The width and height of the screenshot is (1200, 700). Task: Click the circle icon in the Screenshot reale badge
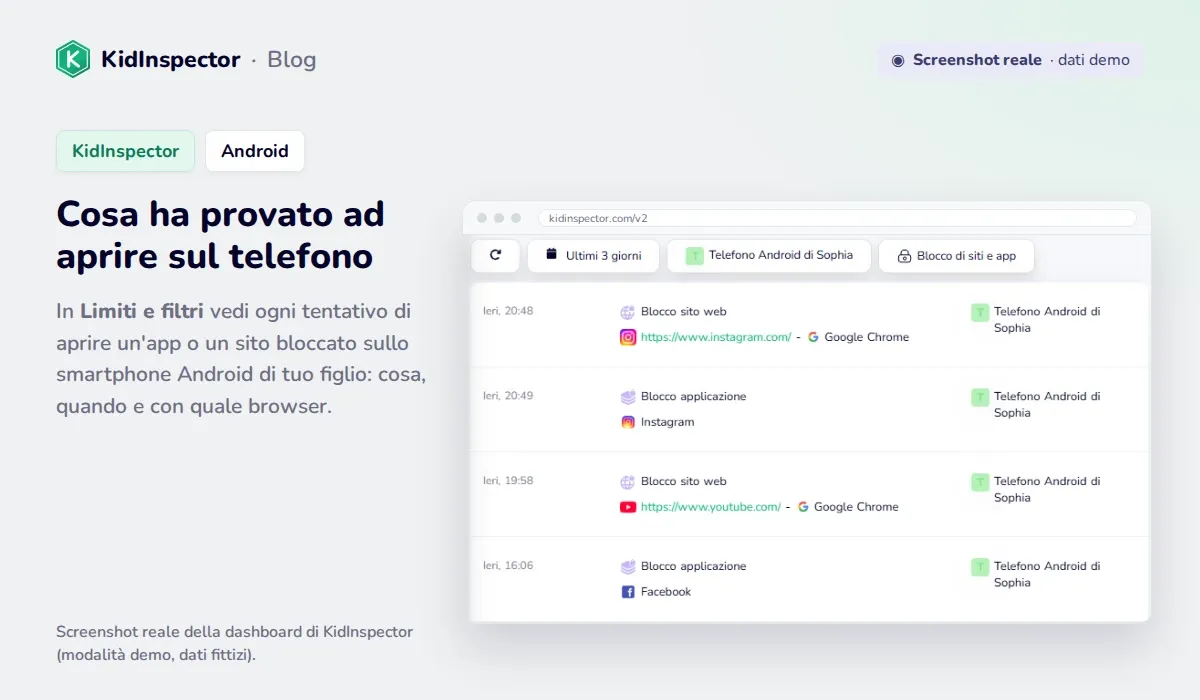click(x=898, y=60)
